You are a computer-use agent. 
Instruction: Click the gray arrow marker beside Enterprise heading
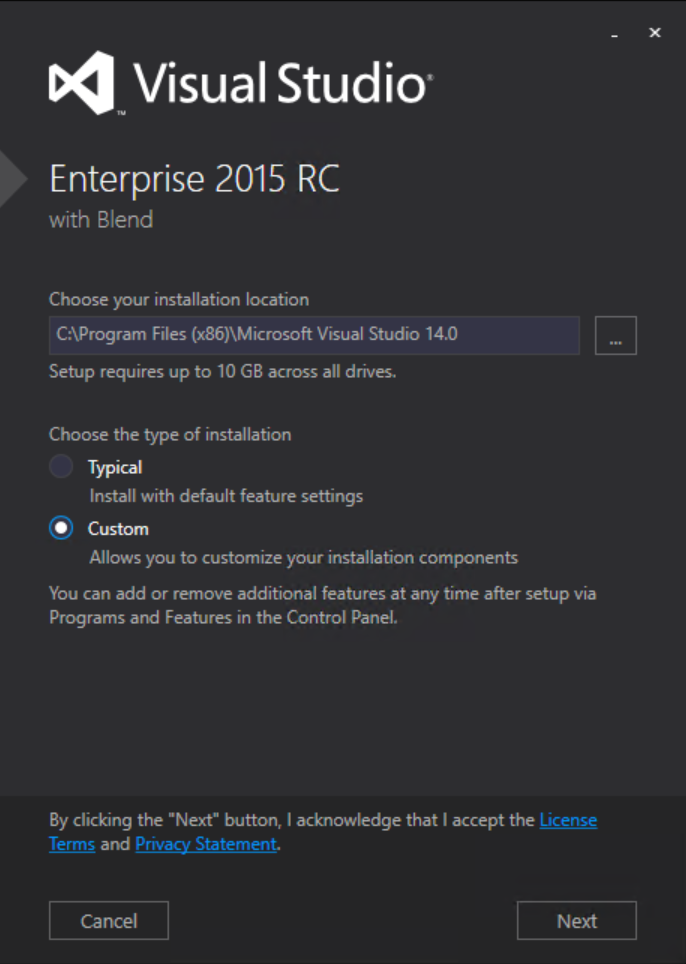coord(11,179)
